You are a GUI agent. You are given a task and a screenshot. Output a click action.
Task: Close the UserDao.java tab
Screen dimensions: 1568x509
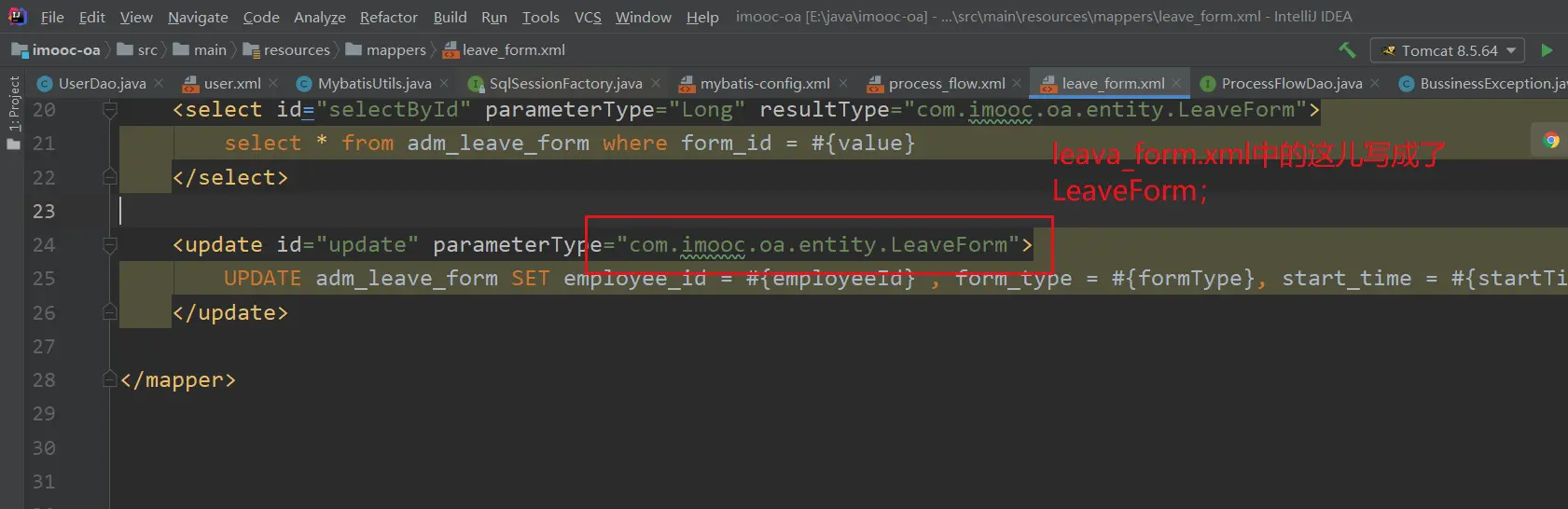coord(159,83)
